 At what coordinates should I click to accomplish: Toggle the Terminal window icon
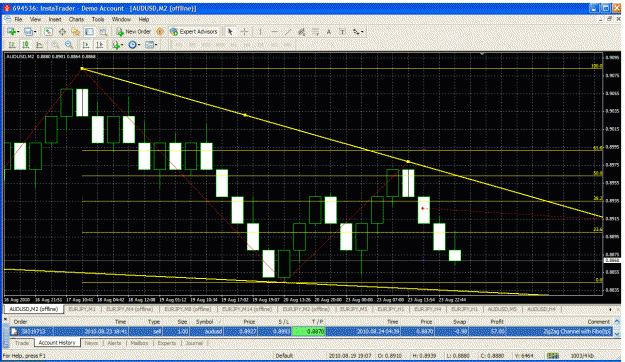(89, 32)
